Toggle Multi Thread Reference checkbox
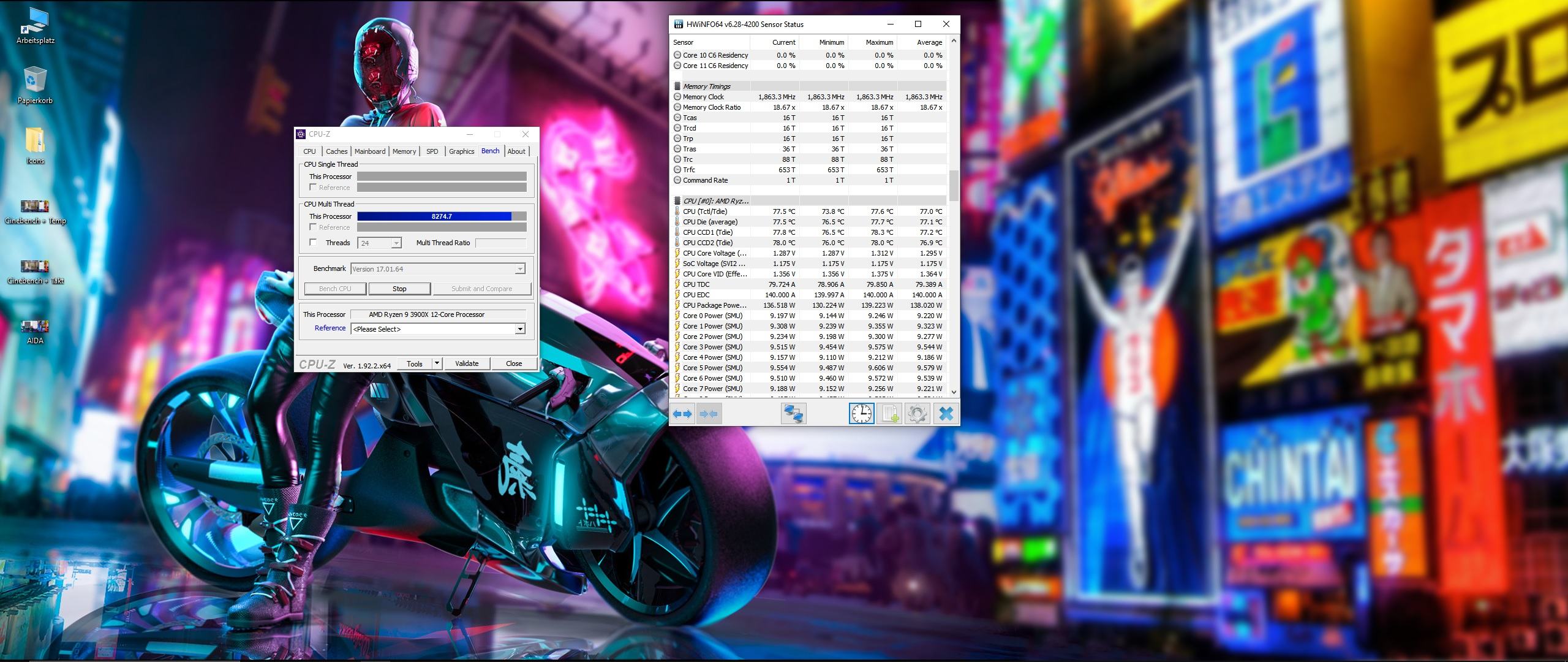Image resolution: width=1568 pixels, height=662 pixels. coord(313,227)
